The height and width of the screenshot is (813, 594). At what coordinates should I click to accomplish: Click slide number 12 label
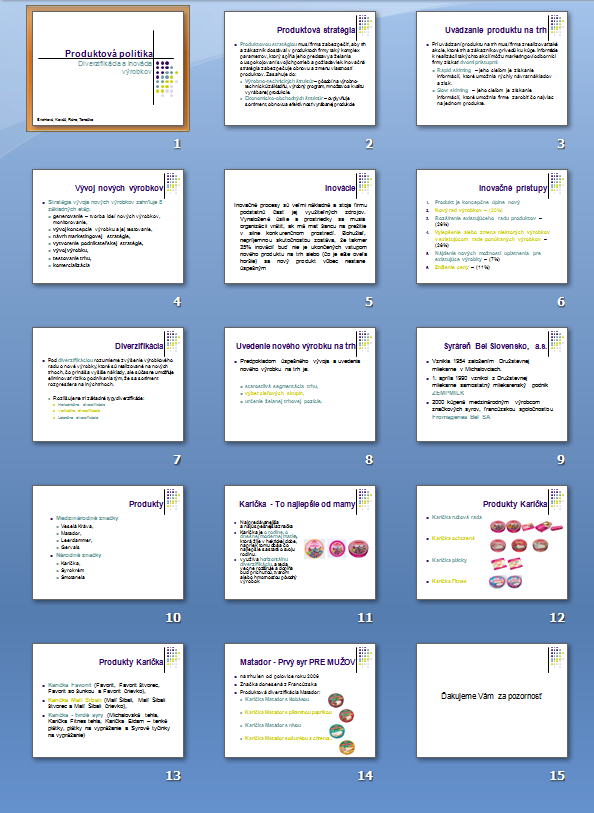557,618
